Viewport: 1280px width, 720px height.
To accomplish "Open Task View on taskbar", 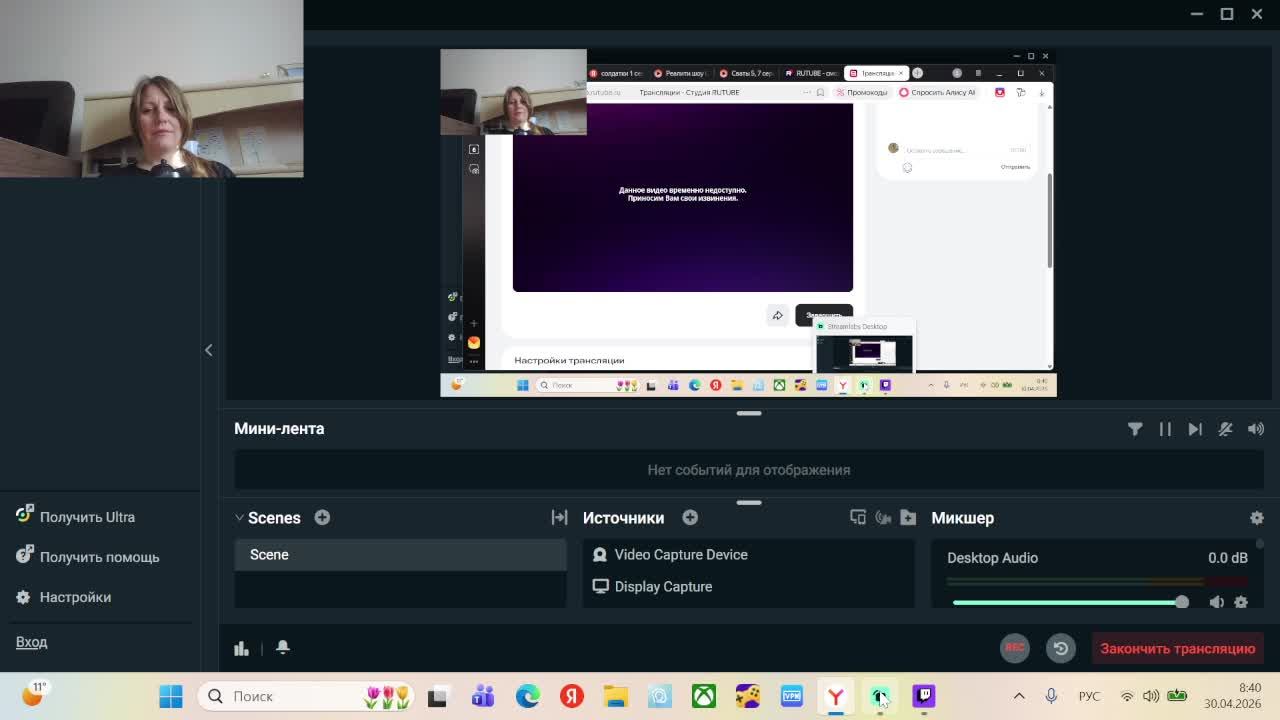I will pos(437,696).
